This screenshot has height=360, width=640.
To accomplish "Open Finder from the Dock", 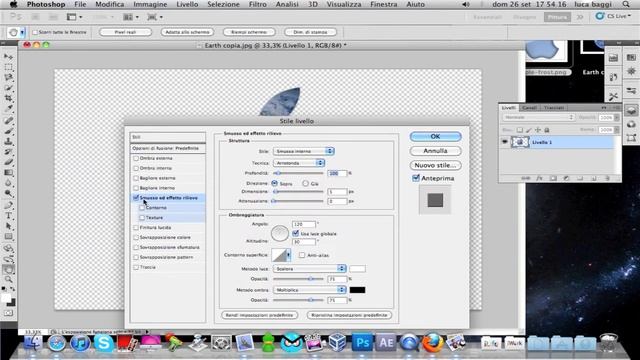I will pos(33,342).
